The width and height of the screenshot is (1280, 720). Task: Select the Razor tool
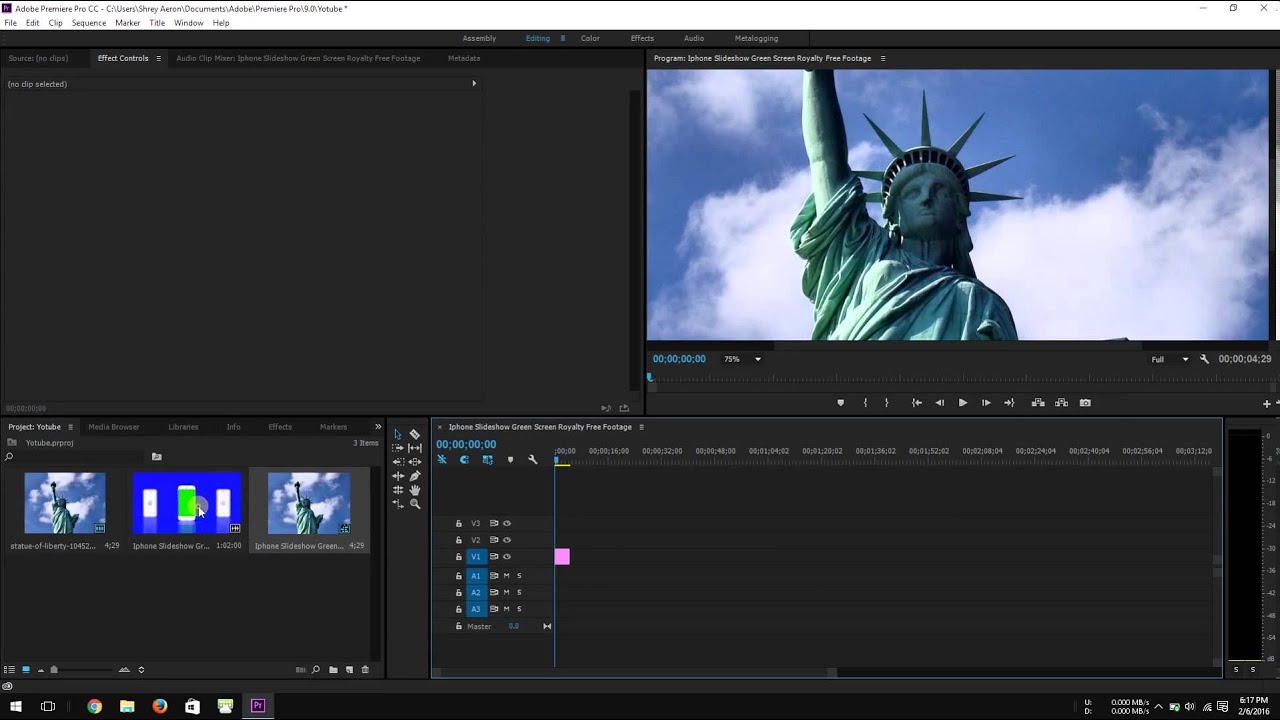point(415,434)
